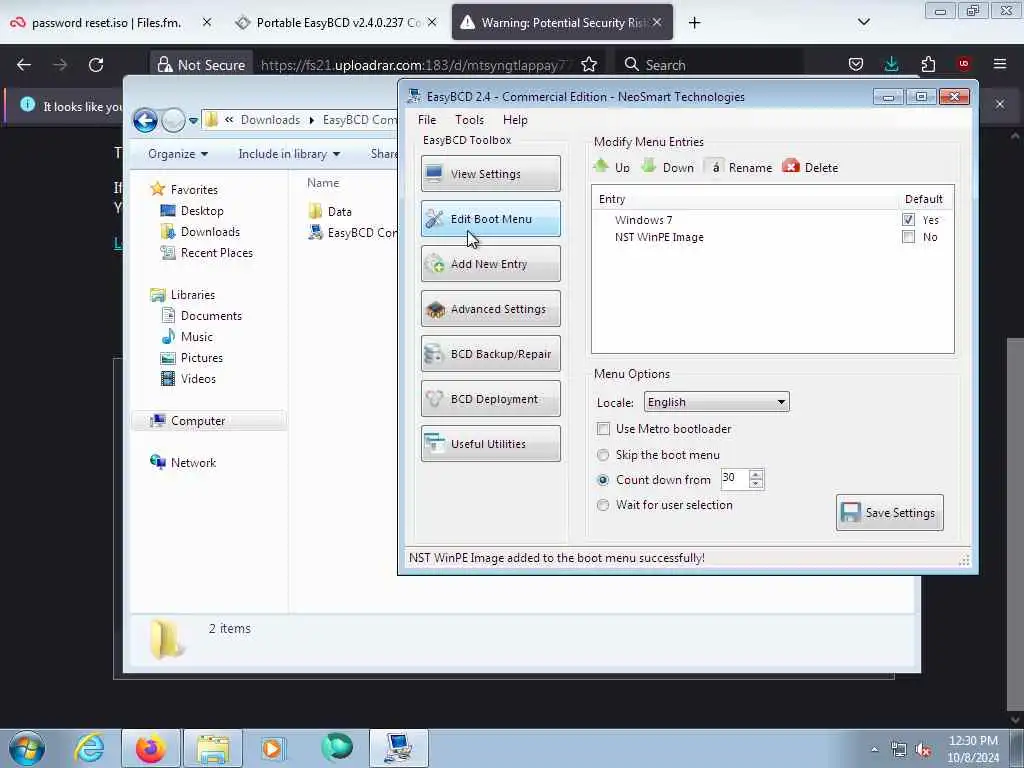Open BCD Deployment section
The image size is (1024, 768).
tap(490, 399)
